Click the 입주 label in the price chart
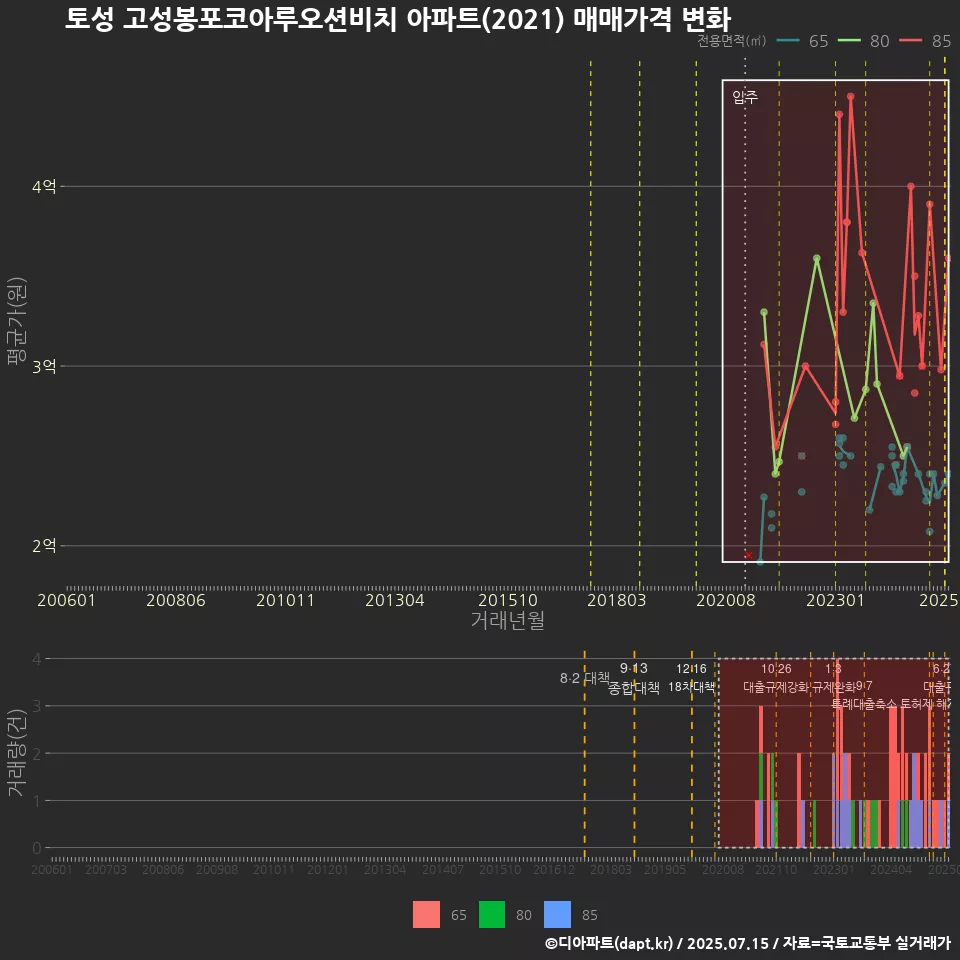This screenshot has width=960, height=960. (745, 97)
